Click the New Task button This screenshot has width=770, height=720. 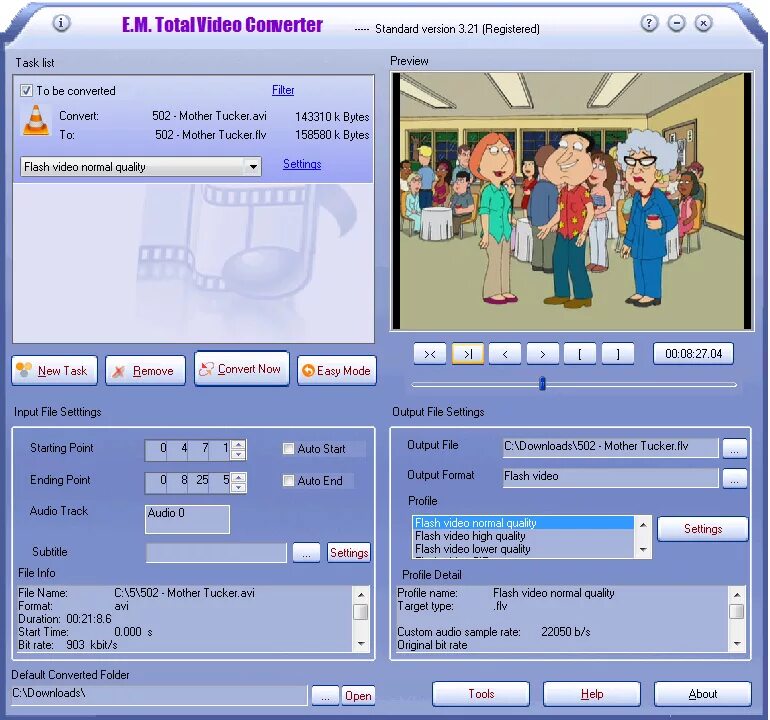[55, 371]
